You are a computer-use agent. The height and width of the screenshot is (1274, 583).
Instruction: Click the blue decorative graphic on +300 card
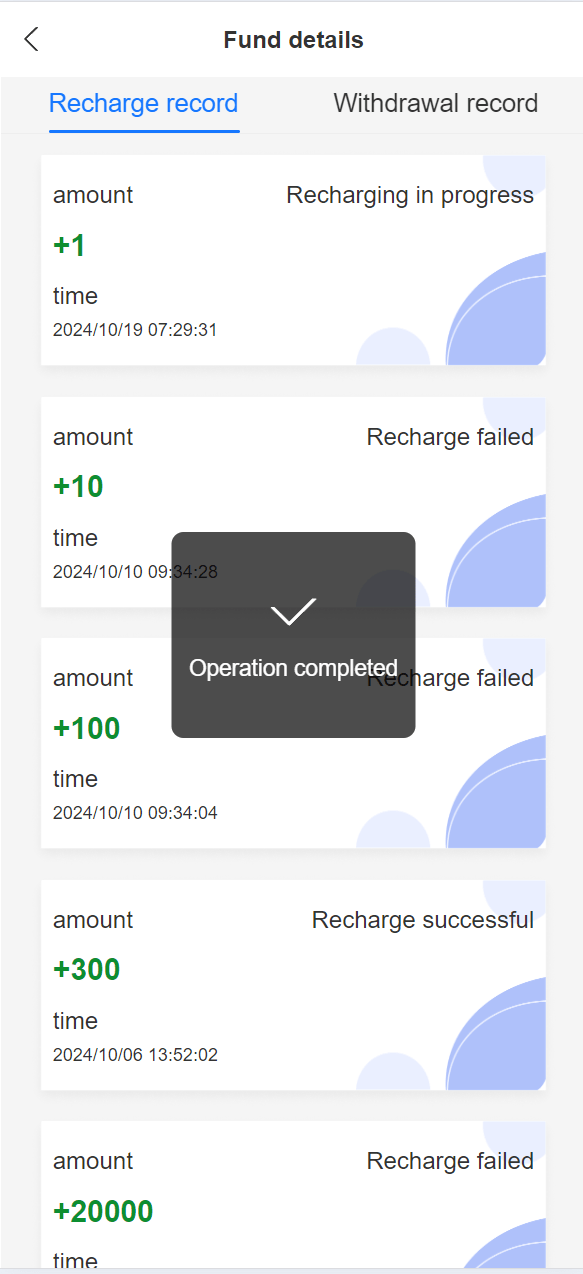(x=496, y=1033)
